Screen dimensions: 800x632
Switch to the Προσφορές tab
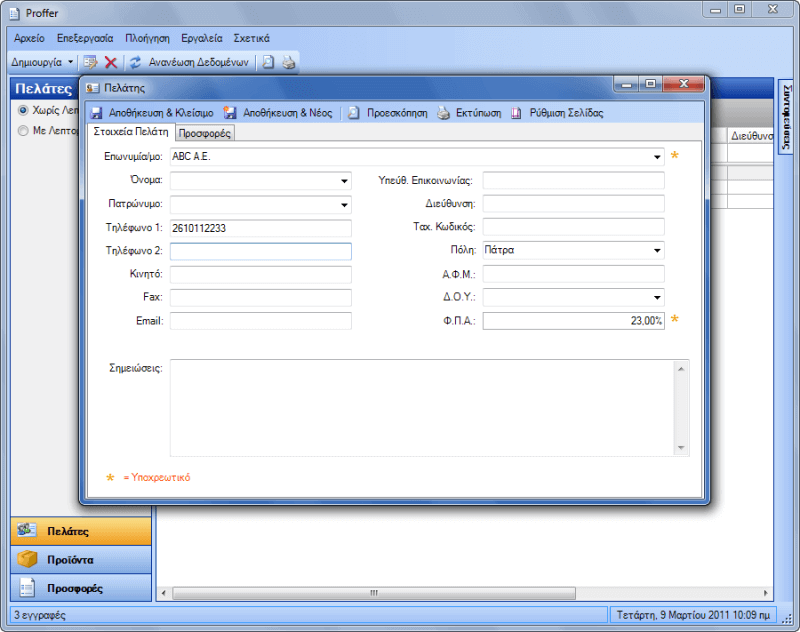205,132
